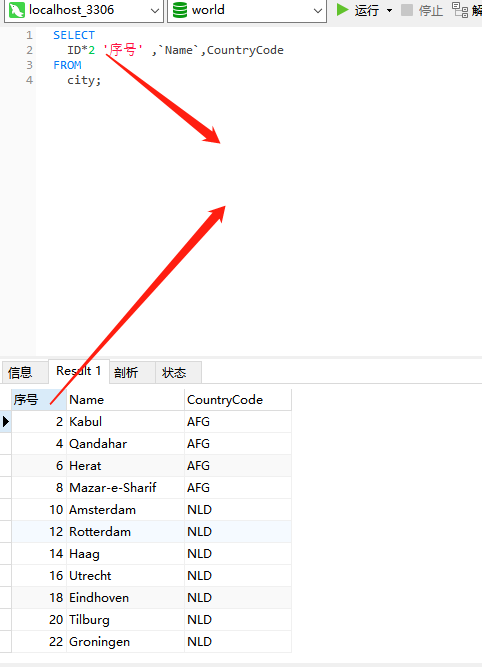Select the Qandahar cell

click(x=125, y=444)
